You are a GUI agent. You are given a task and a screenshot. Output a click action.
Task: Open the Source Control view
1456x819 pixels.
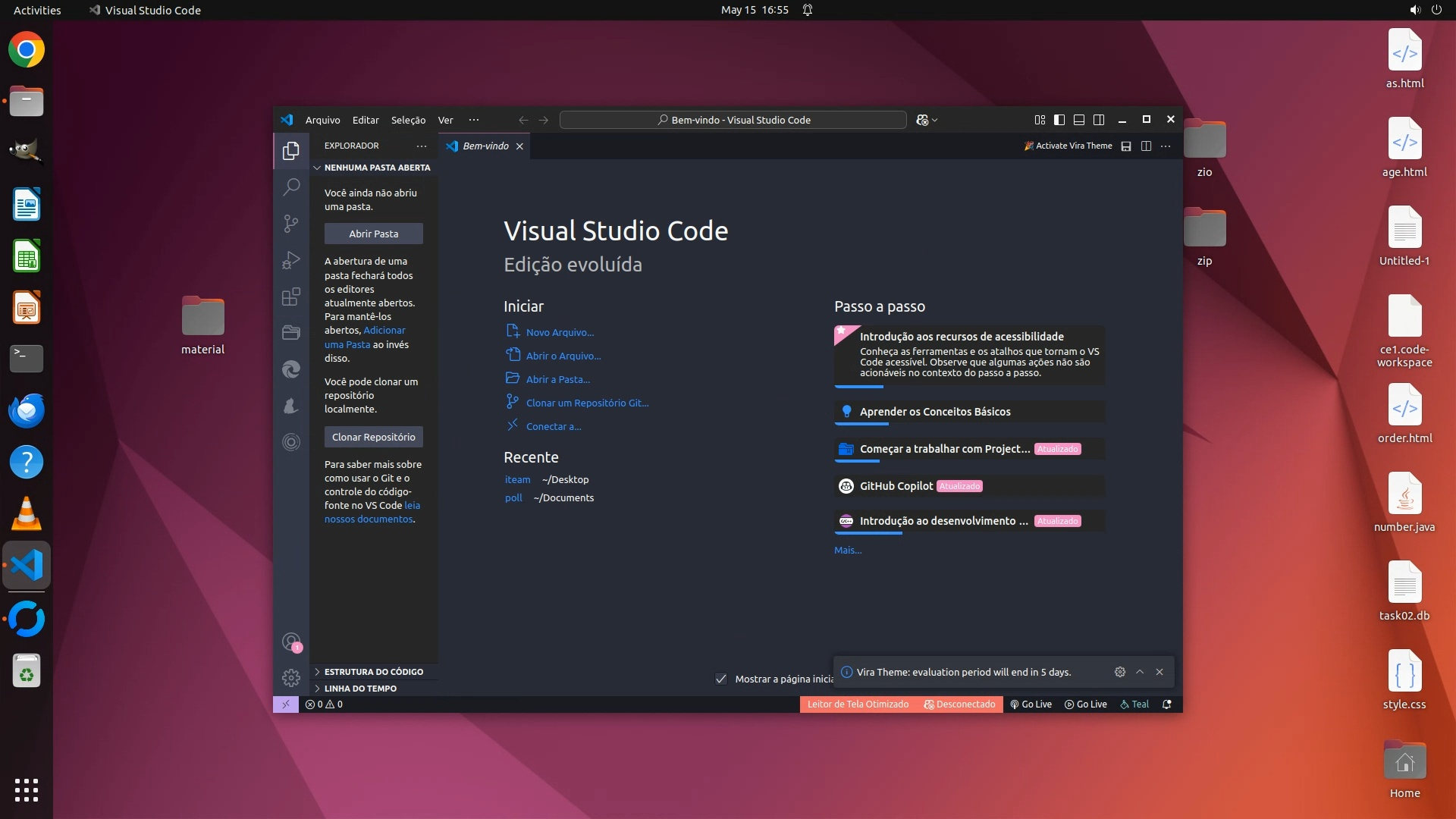pyautogui.click(x=291, y=223)
